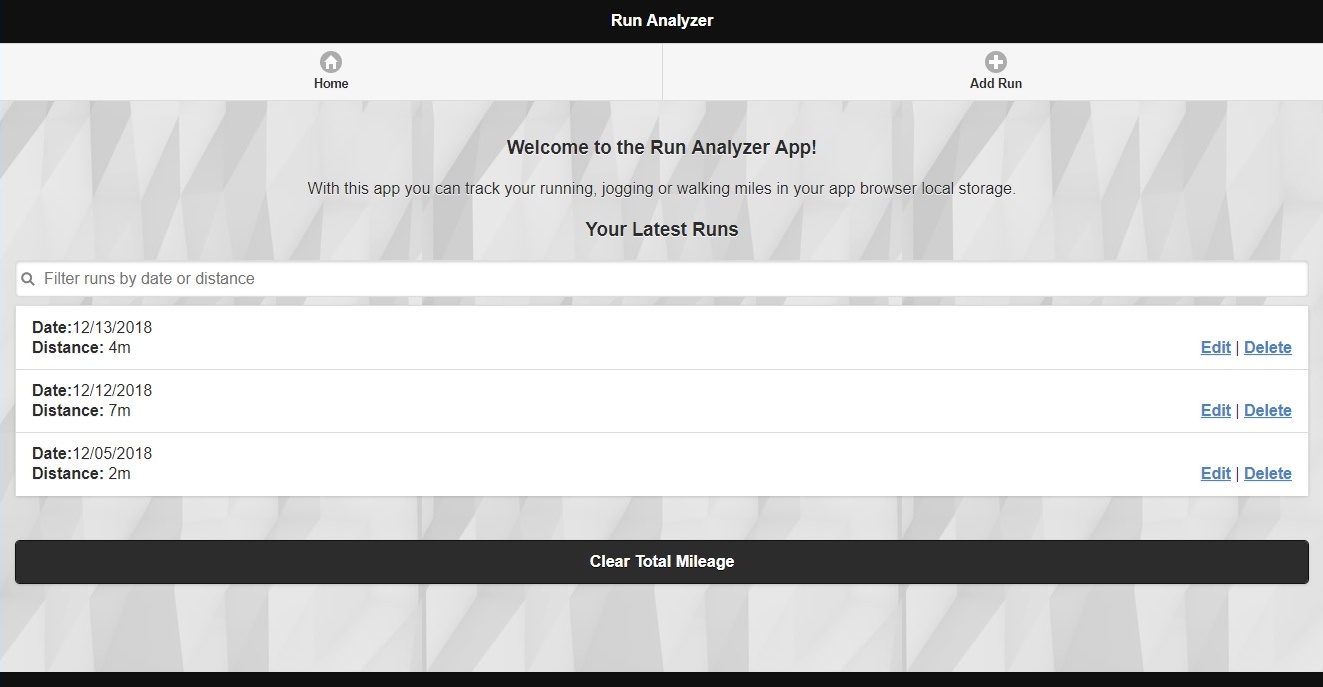Open the Add Run tab label

click(x=996, y=84)
